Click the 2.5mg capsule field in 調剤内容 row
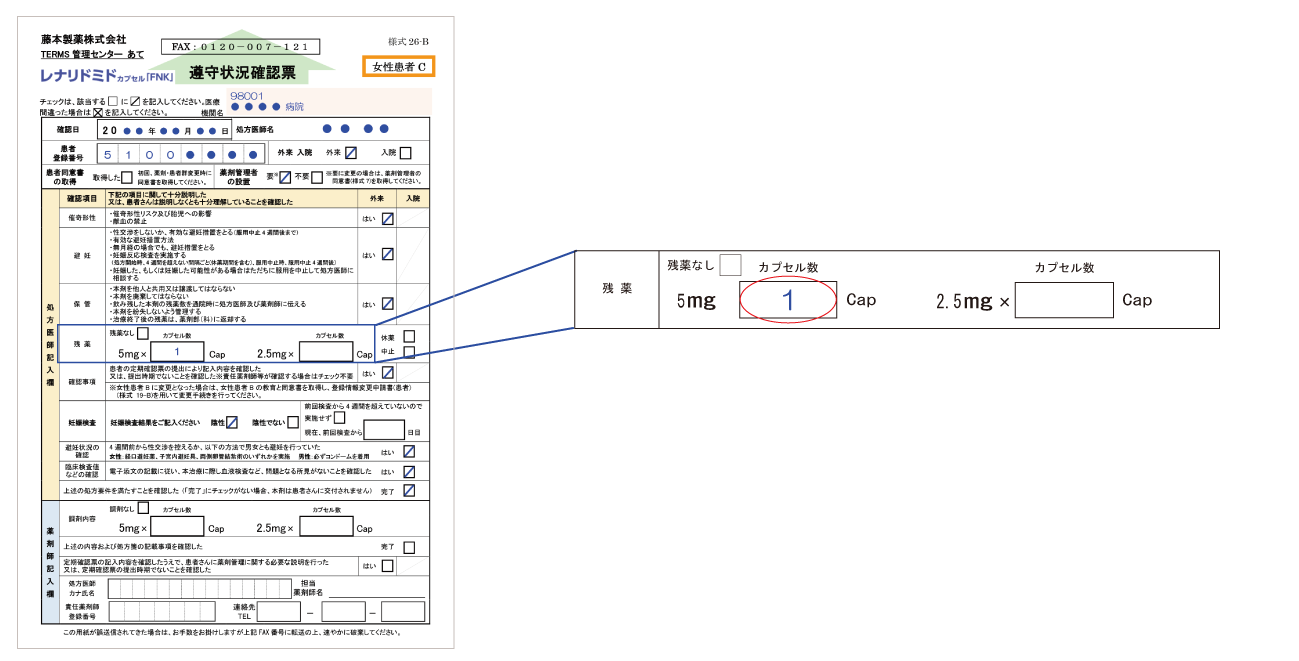This screenshot has height=661, width=1299. 325,527
